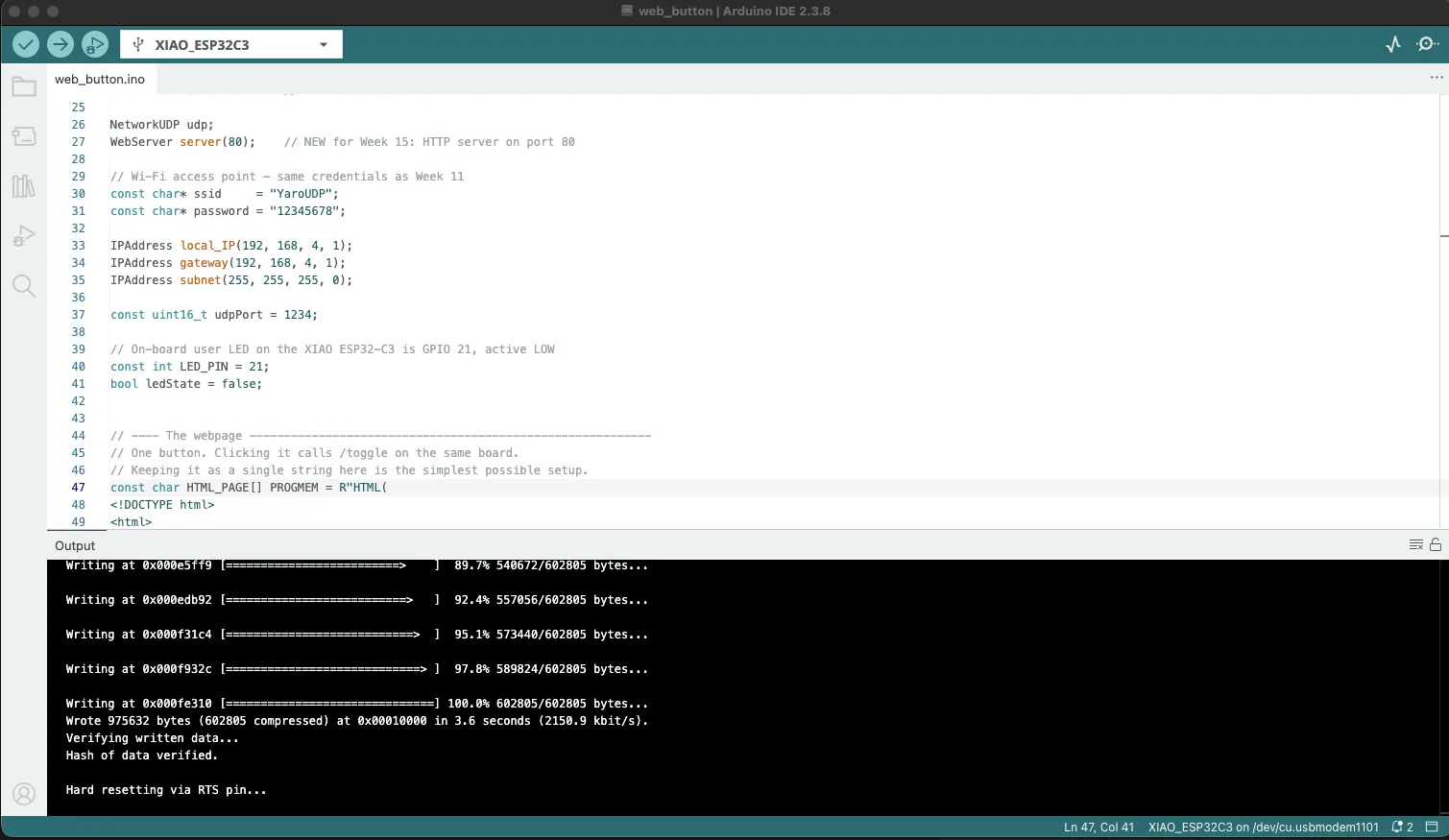This screenshot has width=1449, height=840.
Task: Click the On-board user LED comment
Action: 332,349
